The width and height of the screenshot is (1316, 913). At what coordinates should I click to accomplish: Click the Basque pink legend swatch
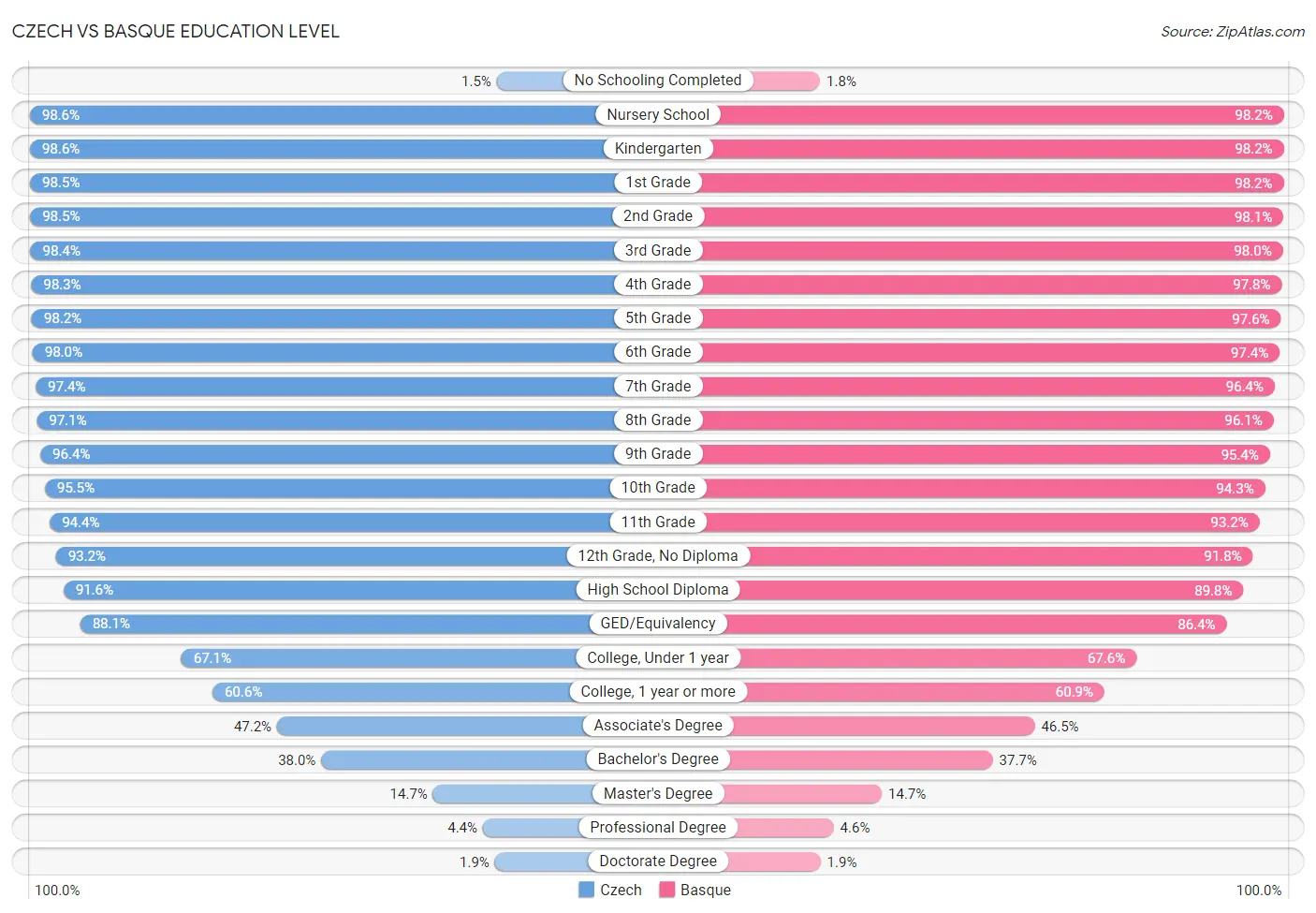[x=667, y=890]
